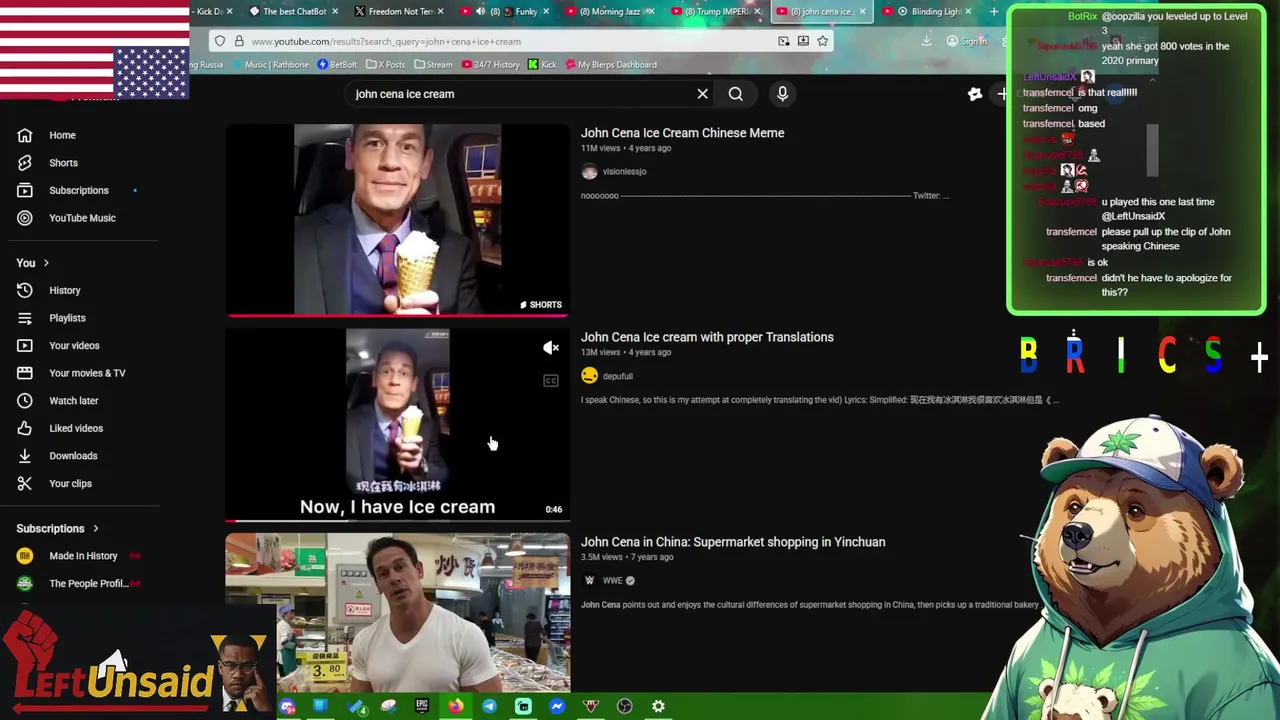Click the Firefox downloads arrow icon

926,41
